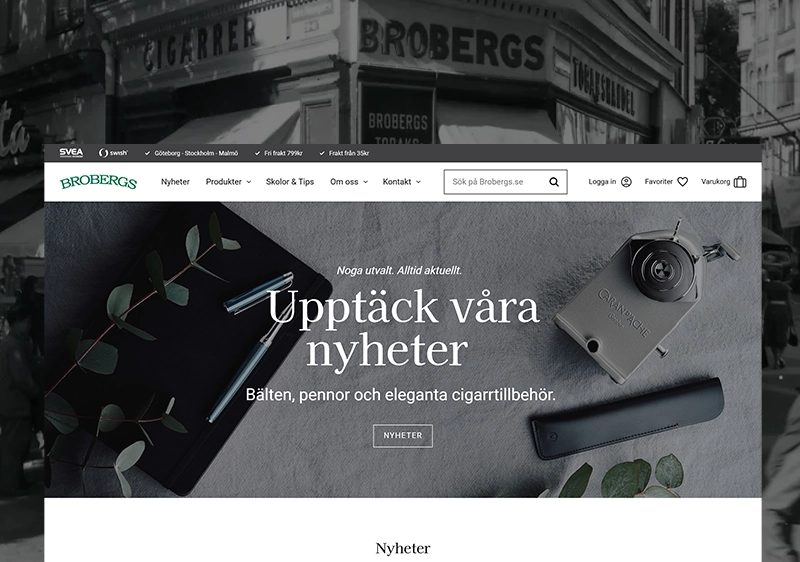Click the Frakt från 35kr text
Image resolution: width=800 pixels, height=562 pixels.
[x=349, y=153]
